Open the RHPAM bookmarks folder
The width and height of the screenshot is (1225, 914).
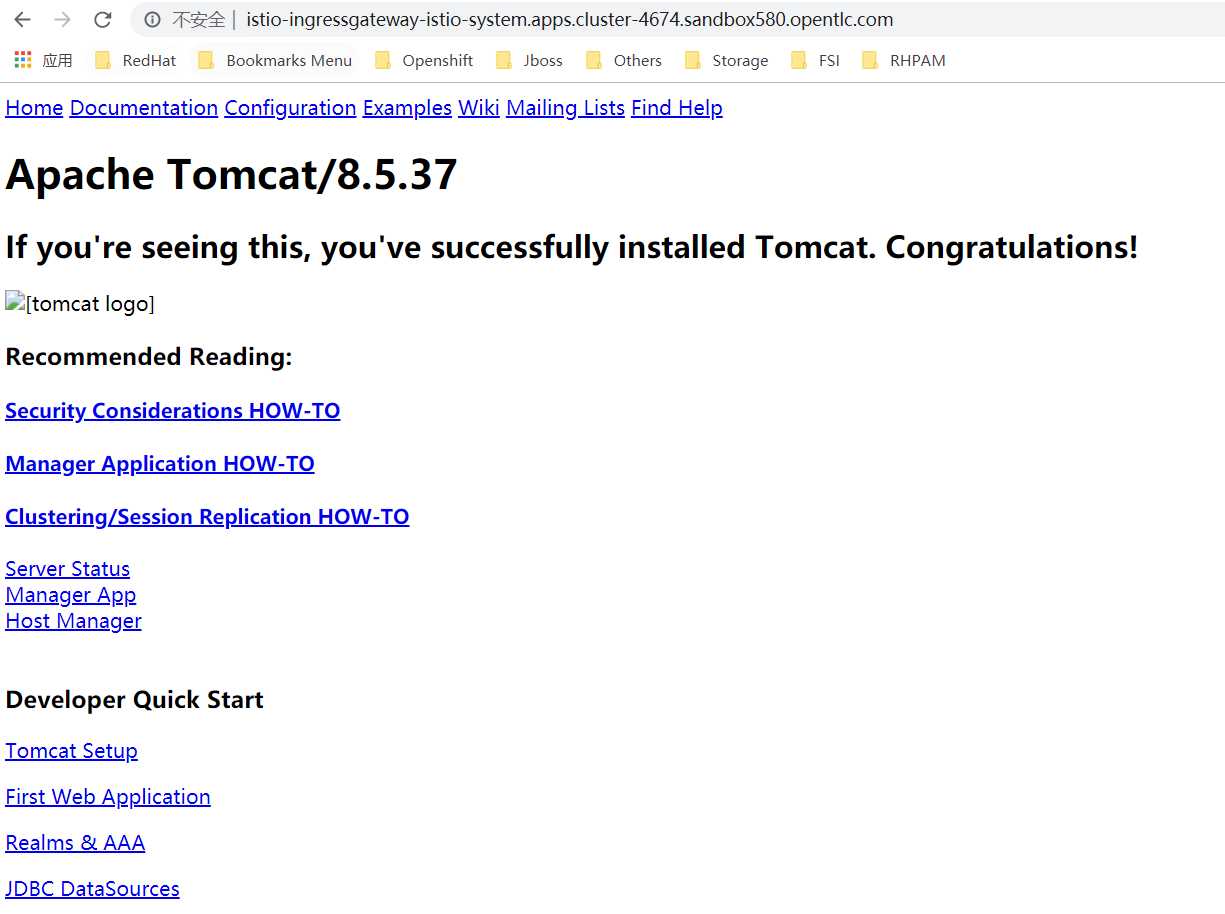903,60
